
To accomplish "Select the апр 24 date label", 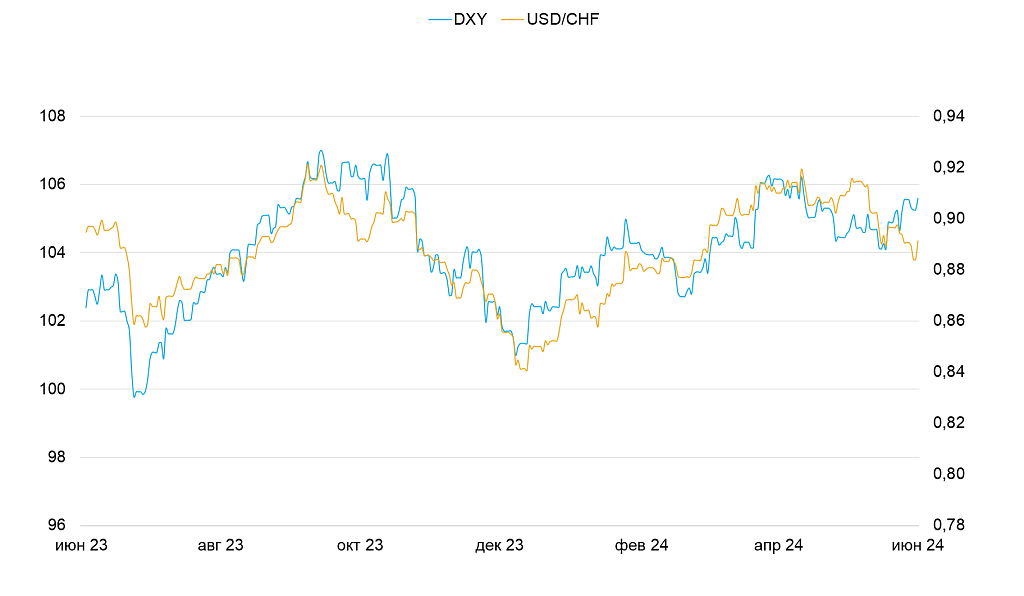I will coord(778,545).
